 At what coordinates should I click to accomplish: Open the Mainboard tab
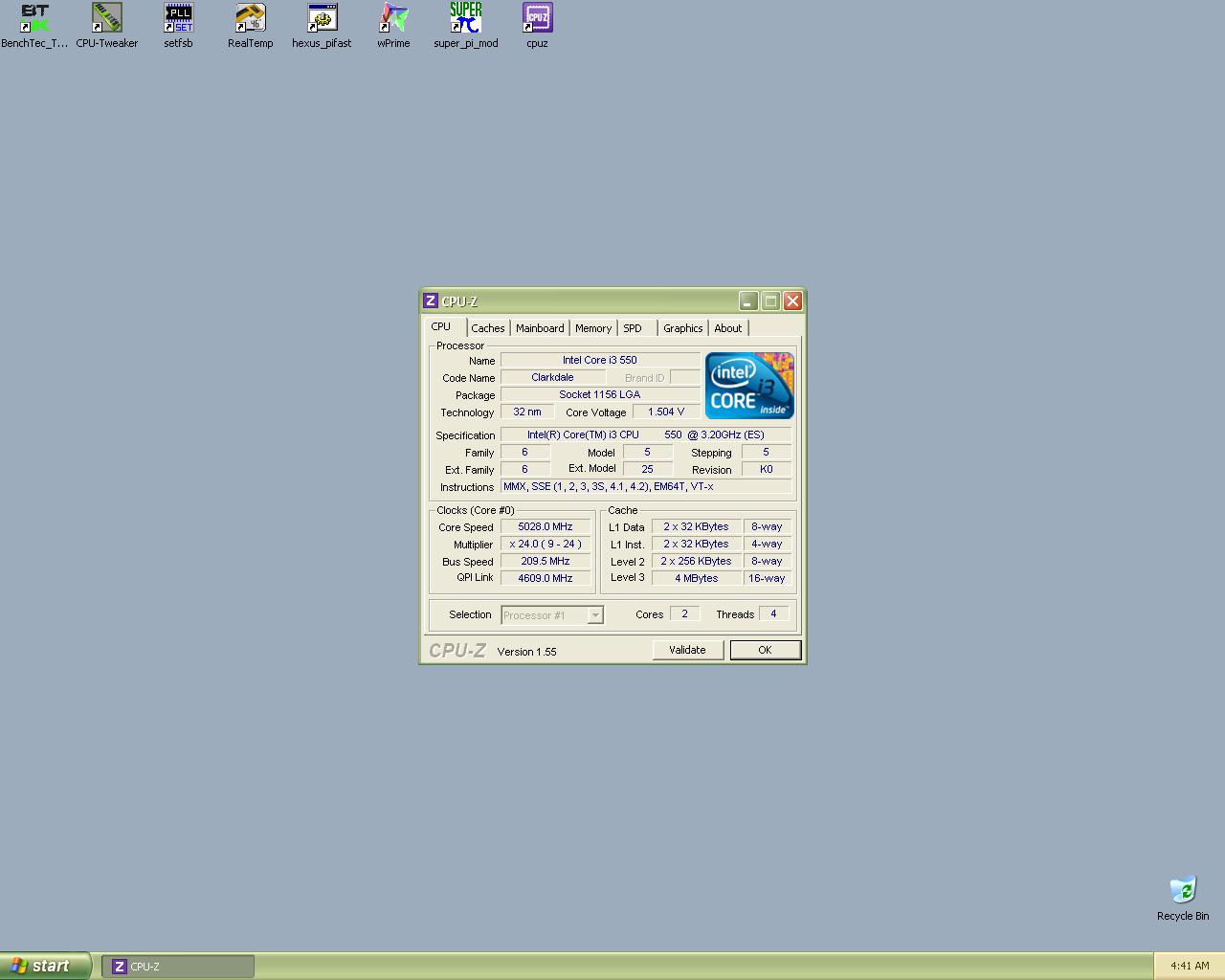pyautogui.click(x=540, y=328)
